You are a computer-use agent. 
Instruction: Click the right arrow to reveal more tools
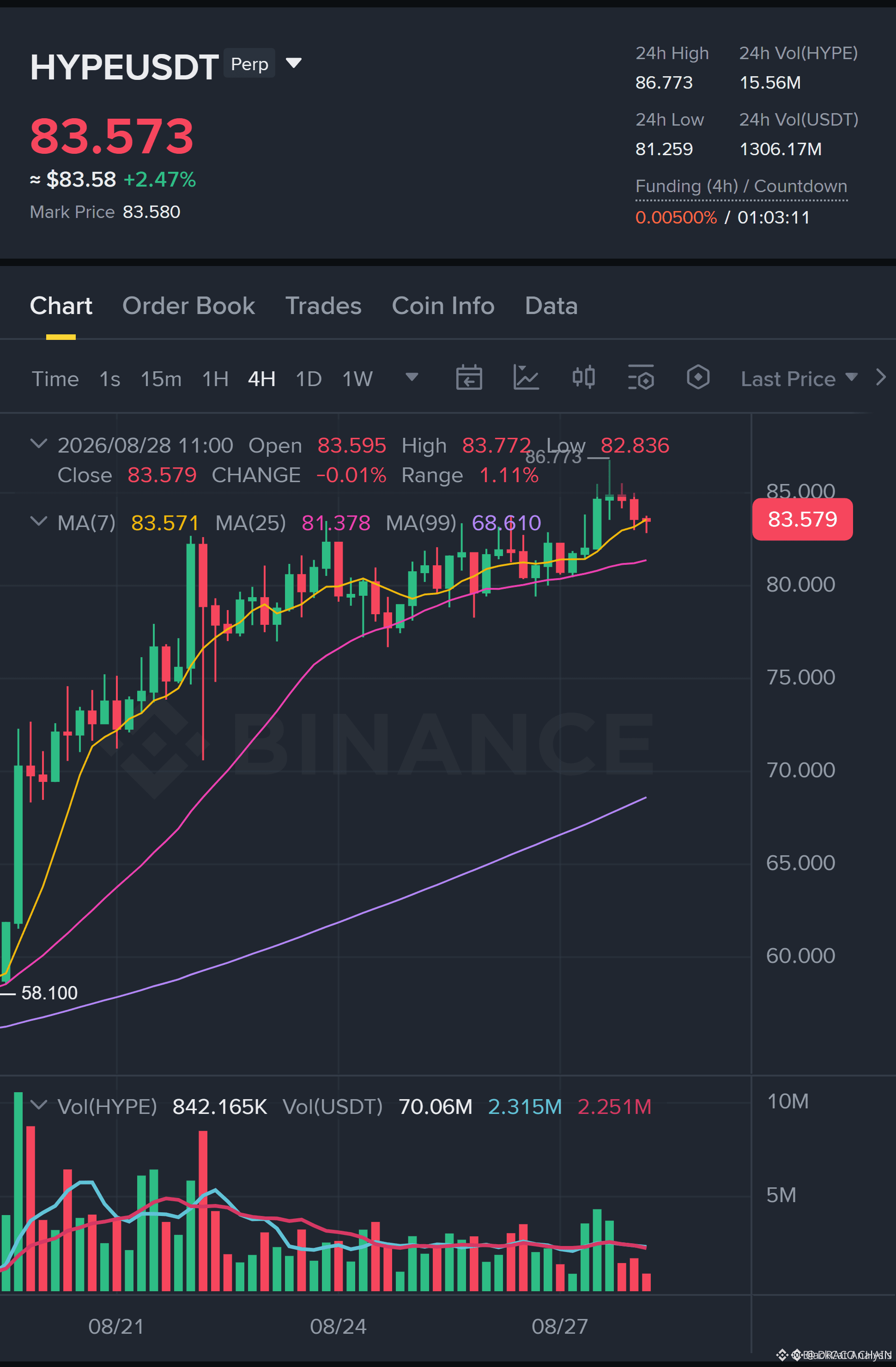pyautogui.click(x=880, y=377)
